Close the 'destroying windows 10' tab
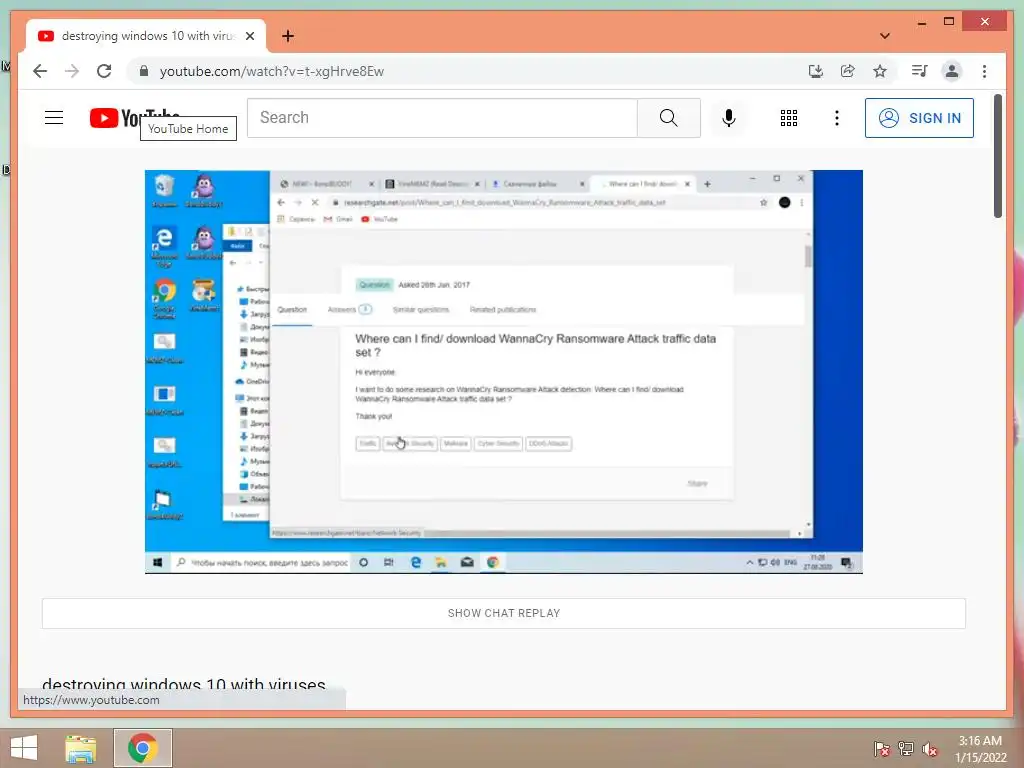 pos(249,36)
